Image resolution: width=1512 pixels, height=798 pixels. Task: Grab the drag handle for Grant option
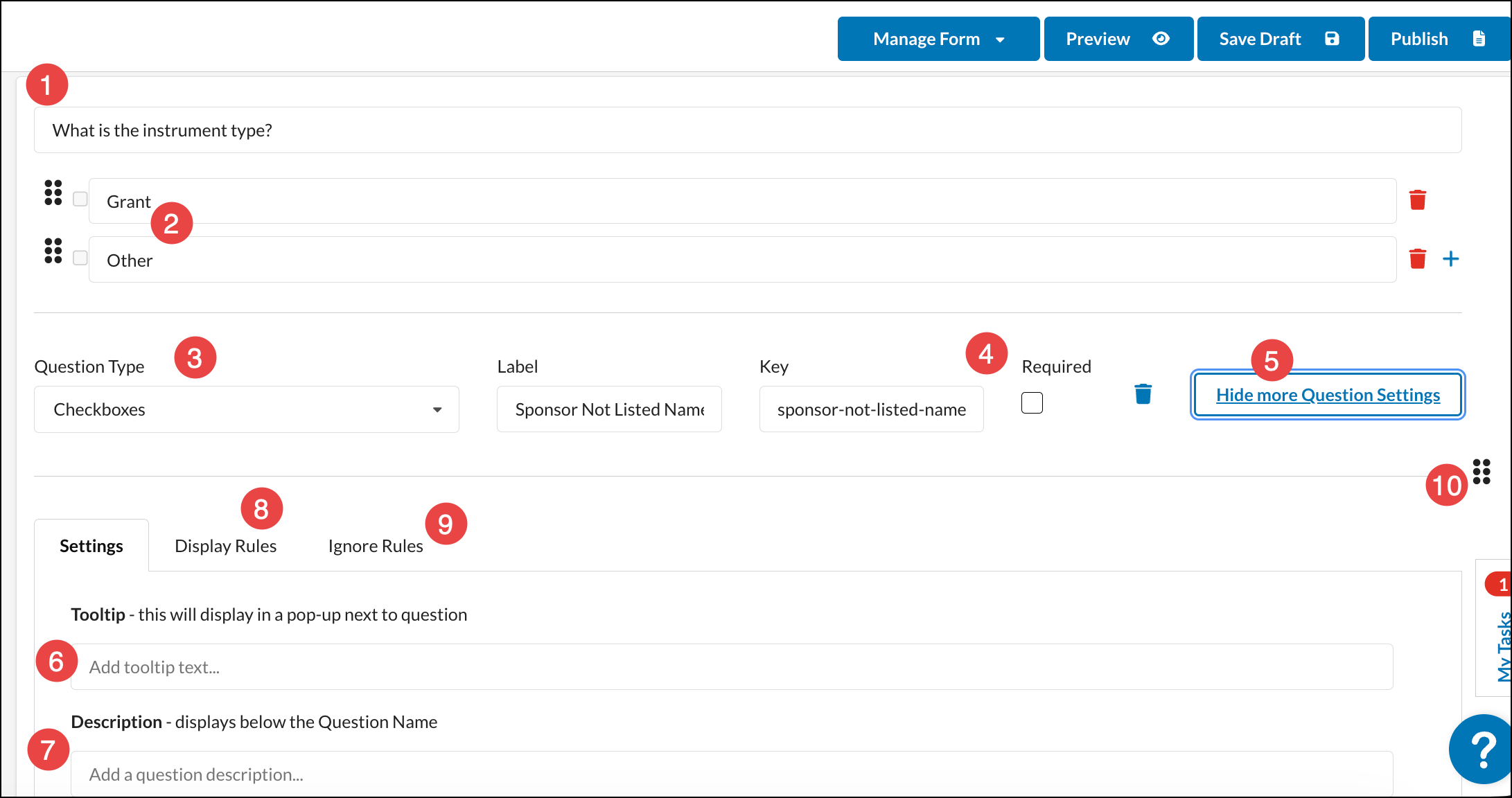pyautogui.click(x=53, y=193)
